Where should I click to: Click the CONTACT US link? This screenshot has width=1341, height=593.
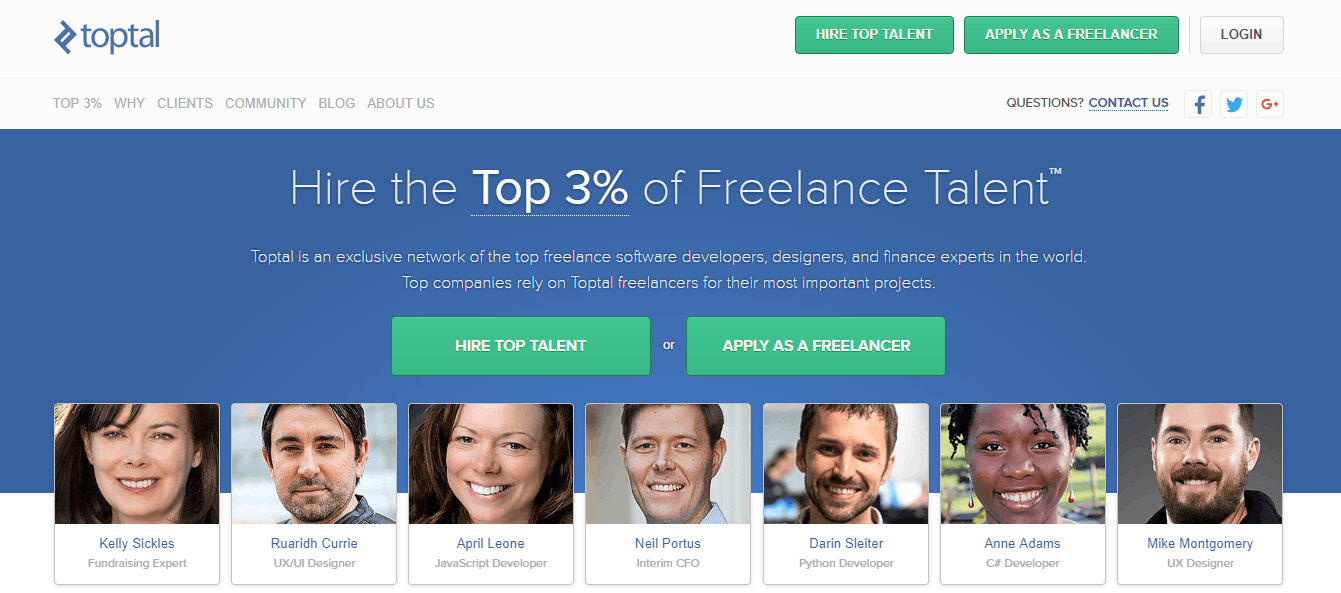[x=1128, y=103]
